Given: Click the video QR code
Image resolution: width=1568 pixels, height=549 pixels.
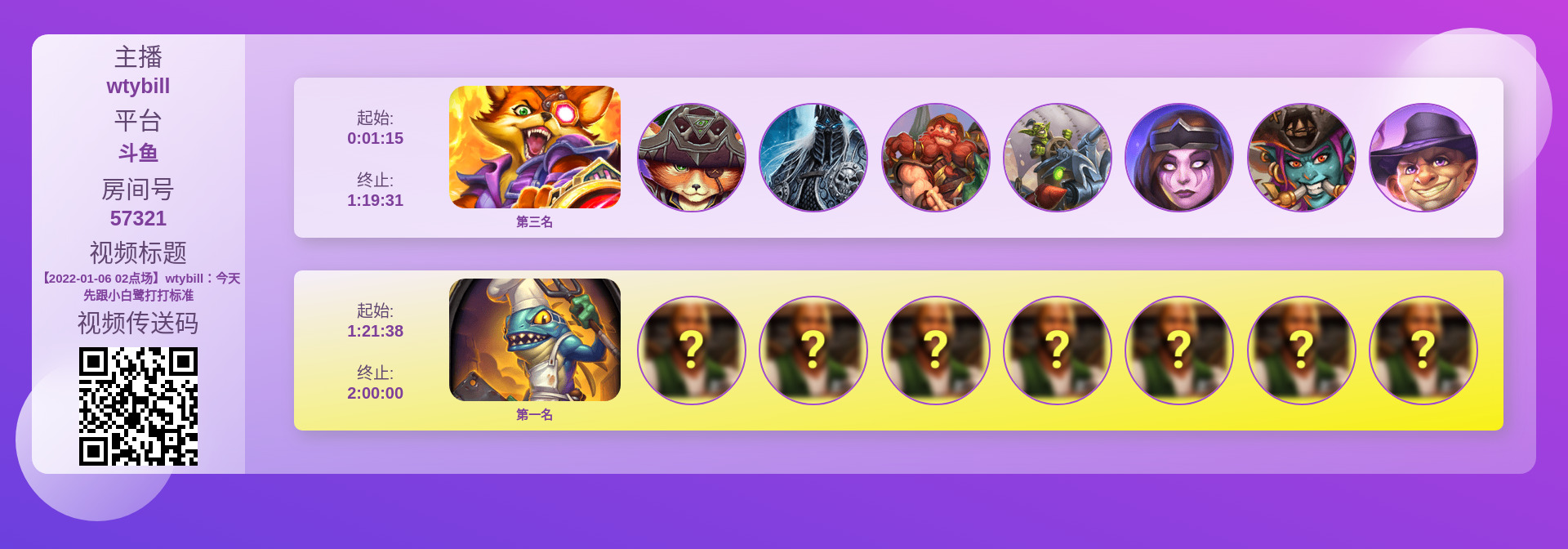Looking at the screenshot, I should [x=138, y=406].
